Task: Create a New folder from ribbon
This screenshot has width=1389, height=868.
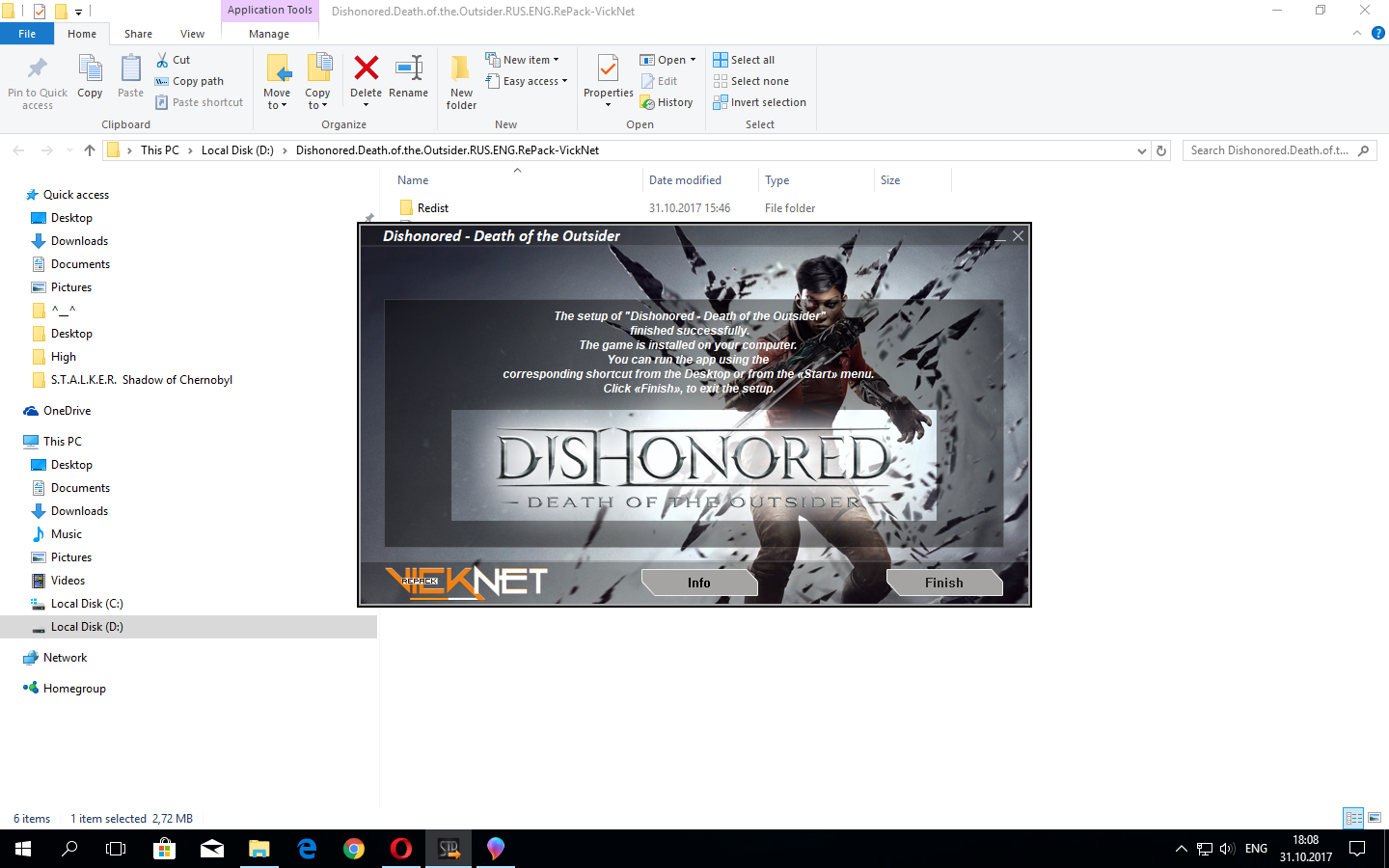Action: pos(461,81)
